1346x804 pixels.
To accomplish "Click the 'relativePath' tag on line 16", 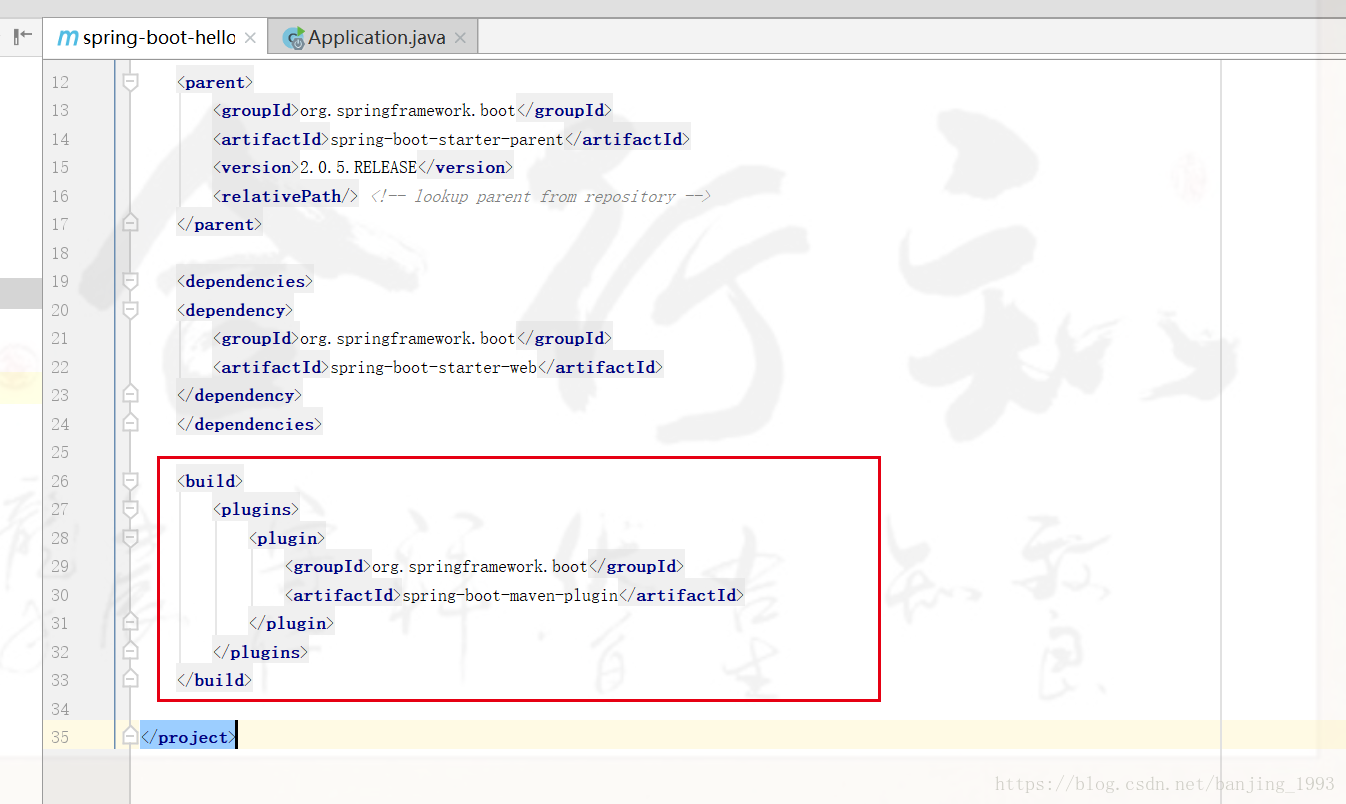I will (x=285, y=196).
